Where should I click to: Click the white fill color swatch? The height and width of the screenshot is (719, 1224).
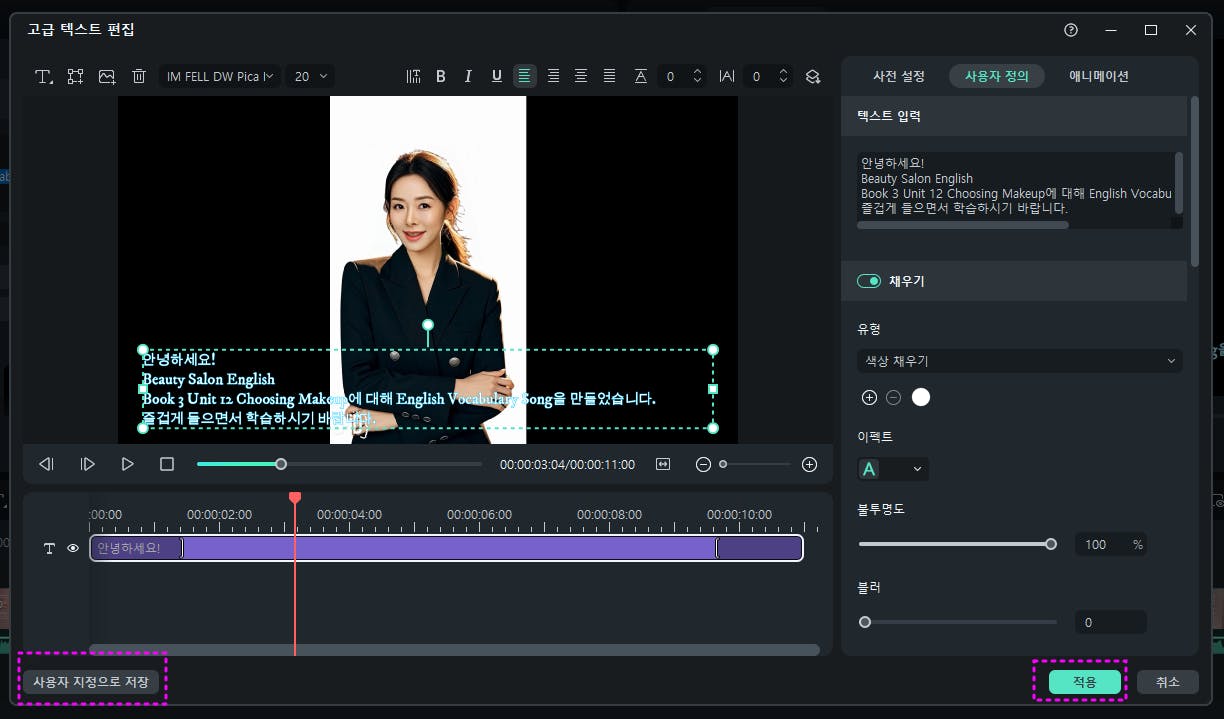pyautogui.click(x=921, y=398)
